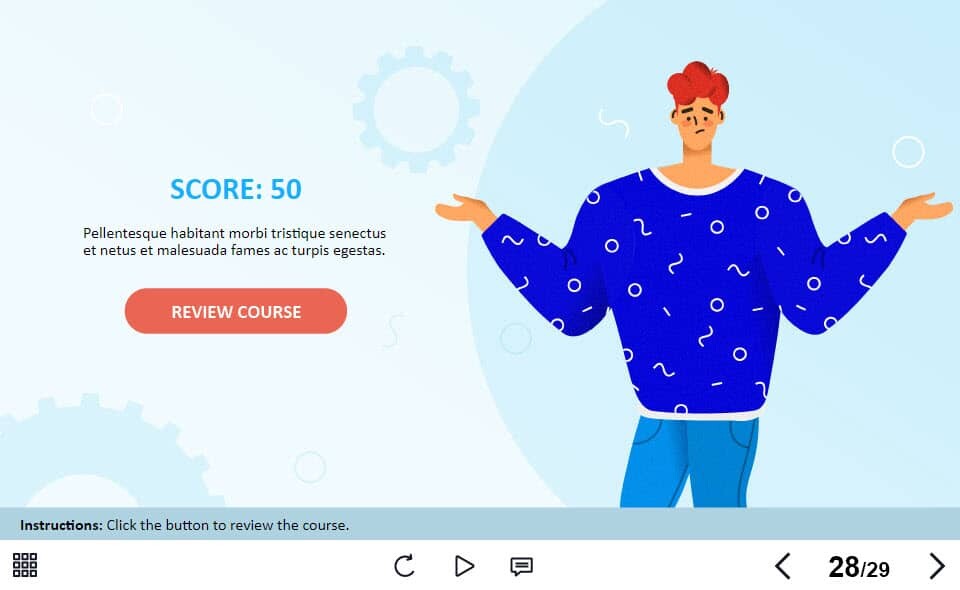Click the character's red hair
960x590 pixels.
(698, 83)
